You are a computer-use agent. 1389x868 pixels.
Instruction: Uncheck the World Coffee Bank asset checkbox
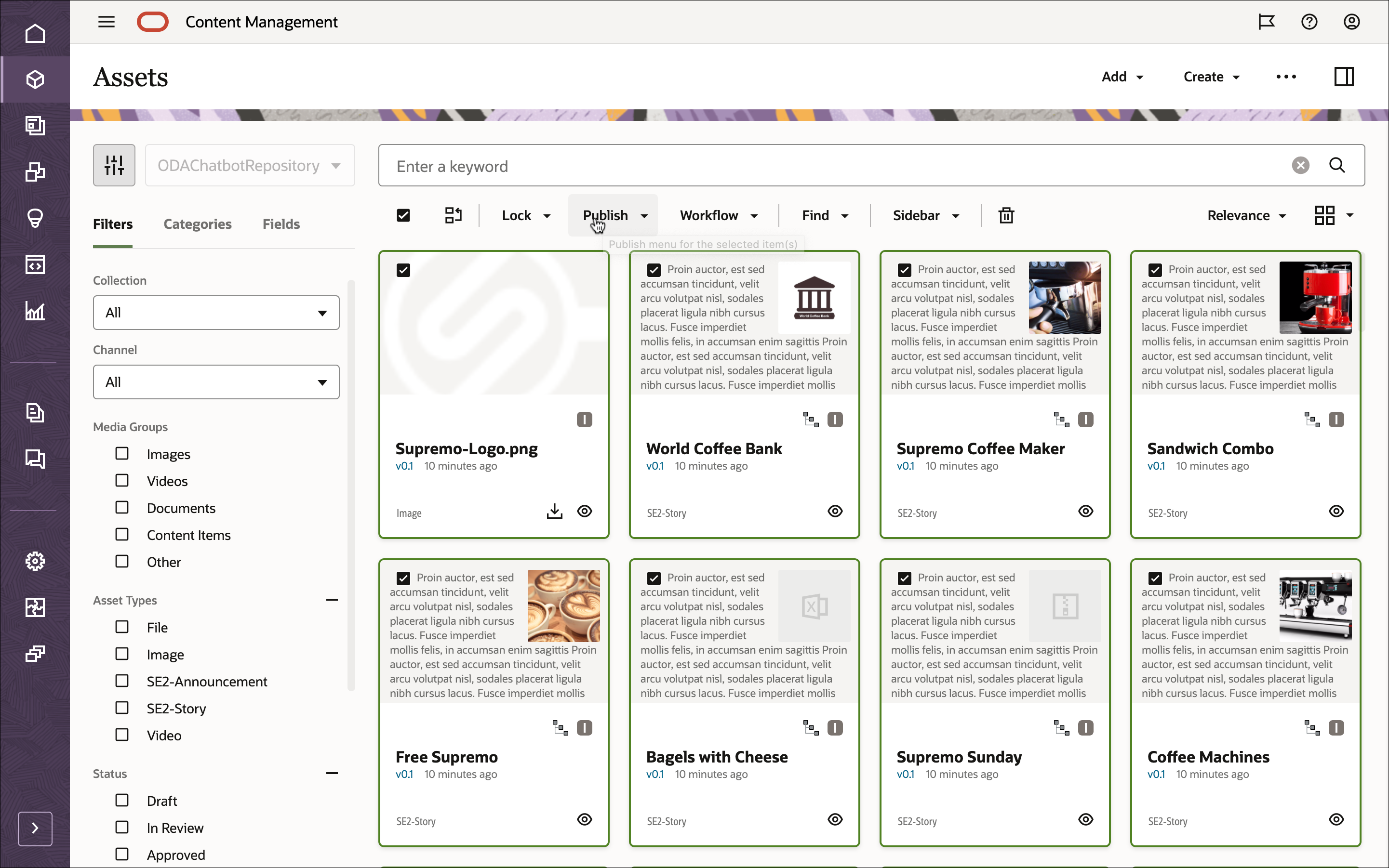click(654, 269)
